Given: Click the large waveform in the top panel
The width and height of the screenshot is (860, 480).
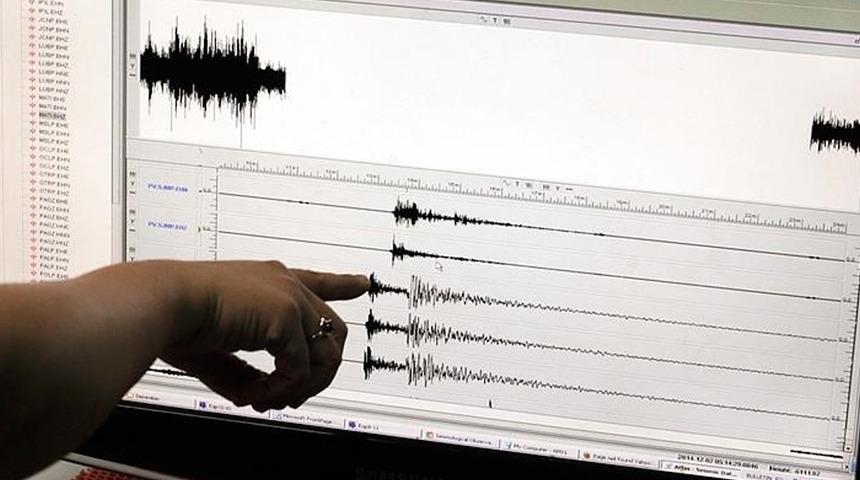Looking at the screenshot, I should tap(212, 70).
